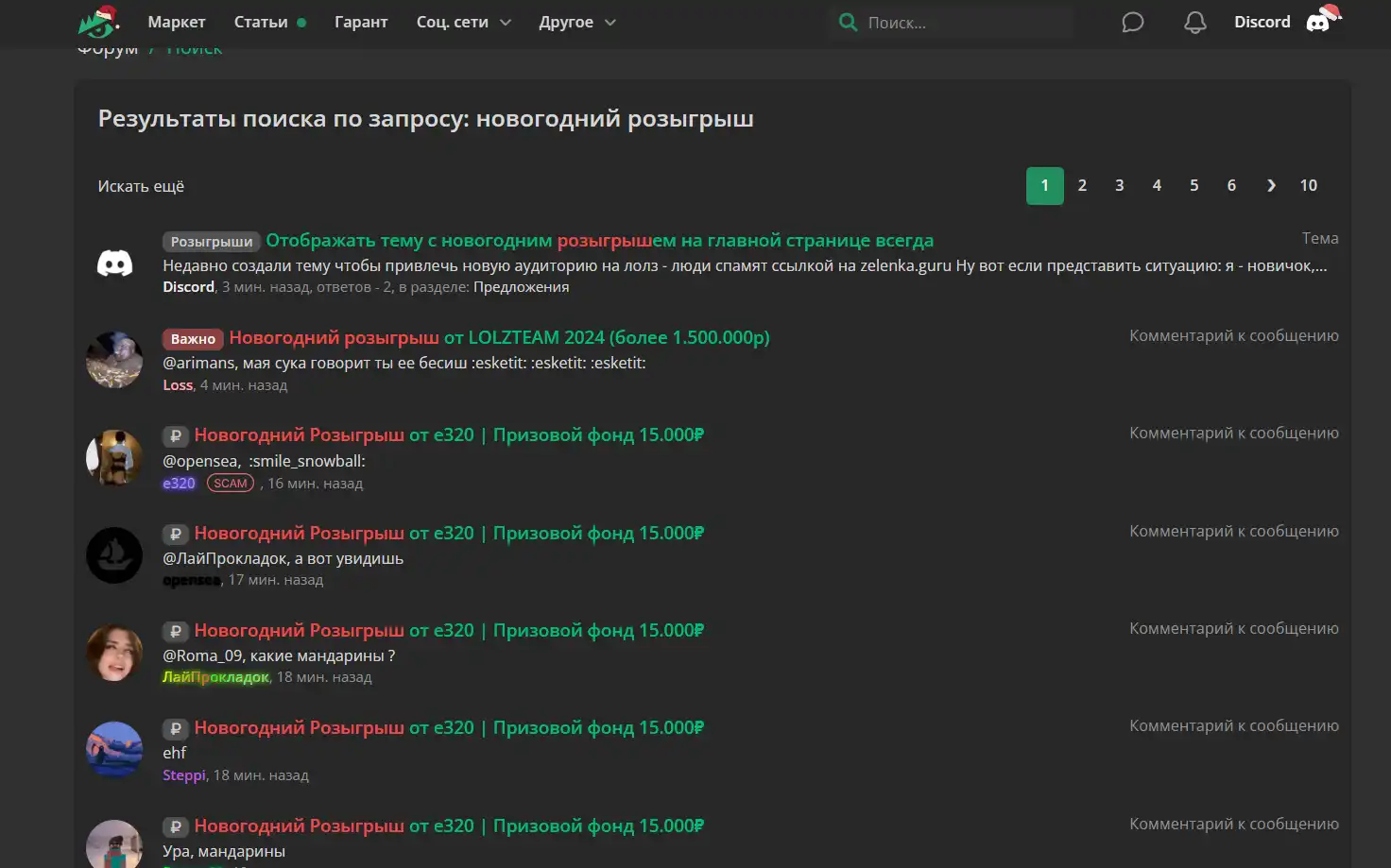Open the Статьи menu item
Image resolution: width=1391 pixels, height=868 pixels.
(x=261, y=22)
